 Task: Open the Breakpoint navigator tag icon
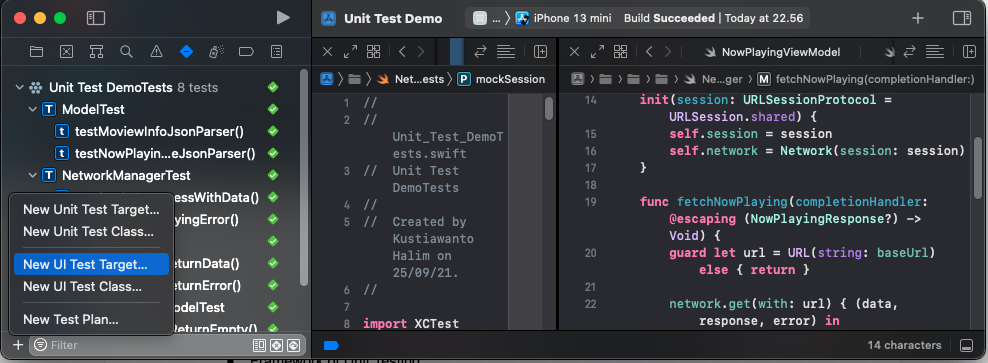coord(246,52)
